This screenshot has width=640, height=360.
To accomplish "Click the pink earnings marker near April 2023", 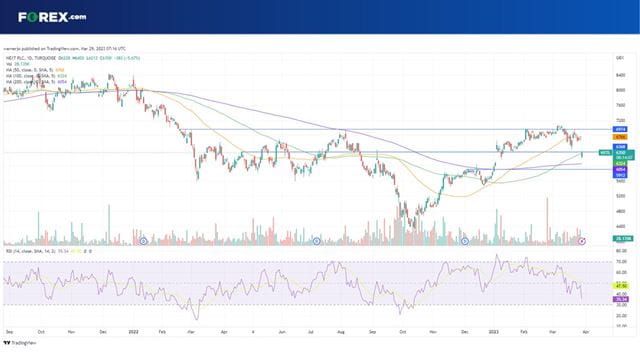I will [582, 241].
